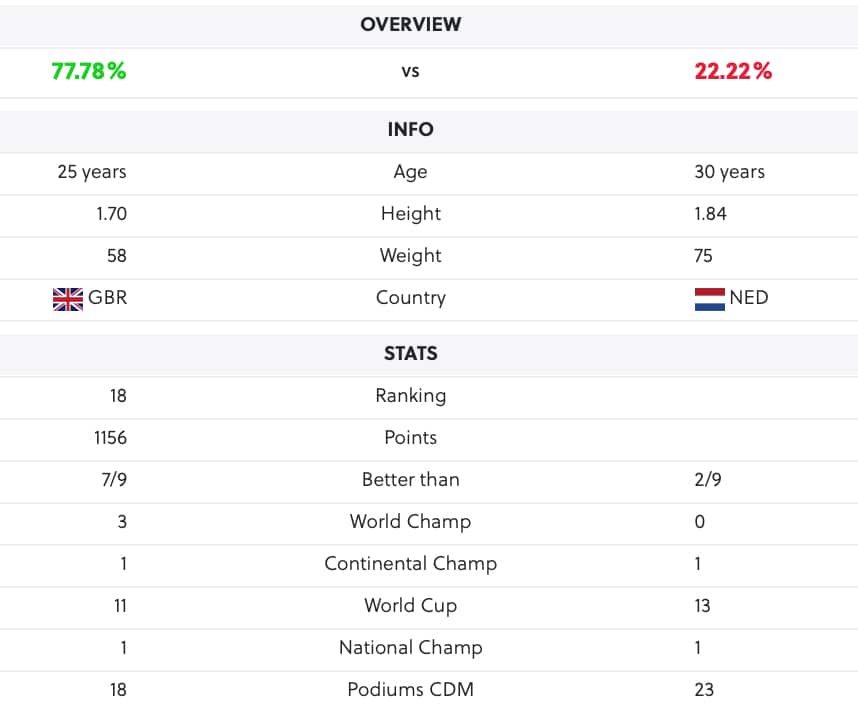Click the Points row label

pyautogui.click(x=410, y=438)
